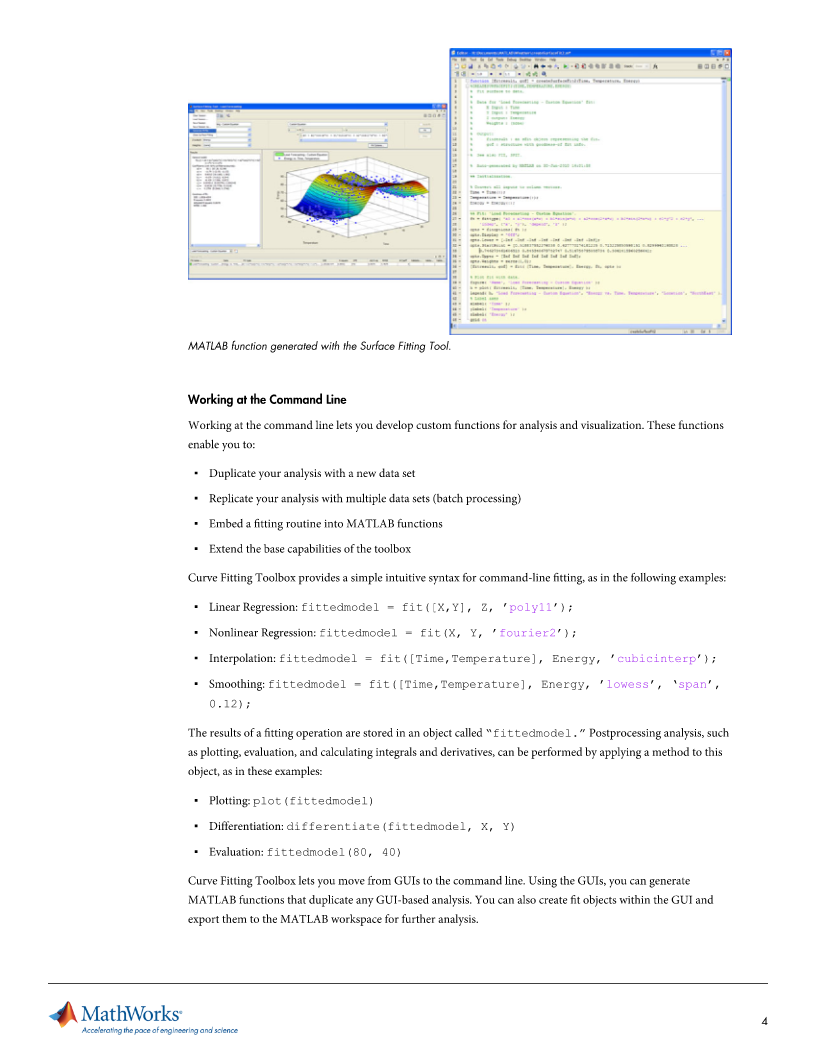Viewport: 816px width, 1056px height.
Task: Select the caption 'MATLAB function generated with the Surface Fitting Tool'
Action: tap(319, 346)
